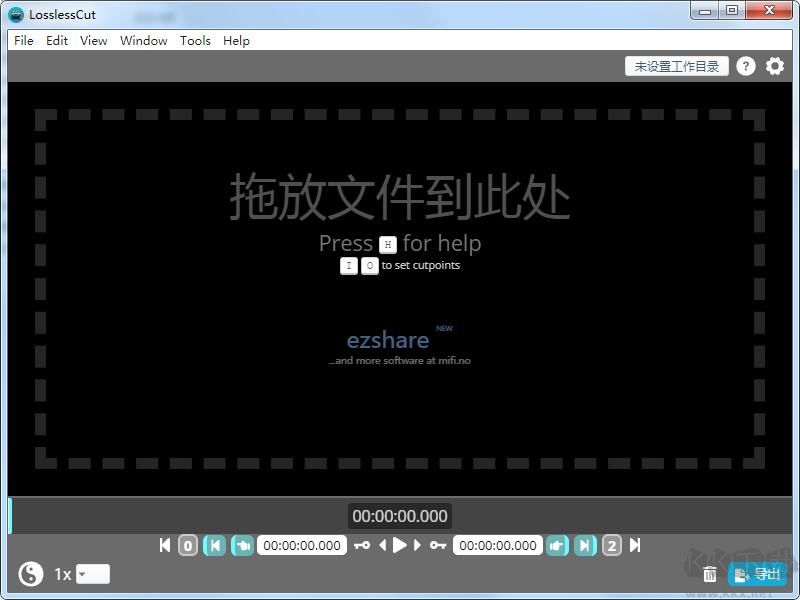Screen dimensions: 800x600
Task: Click the 未设置工作目录 working directory button
Action: (677, 65)
